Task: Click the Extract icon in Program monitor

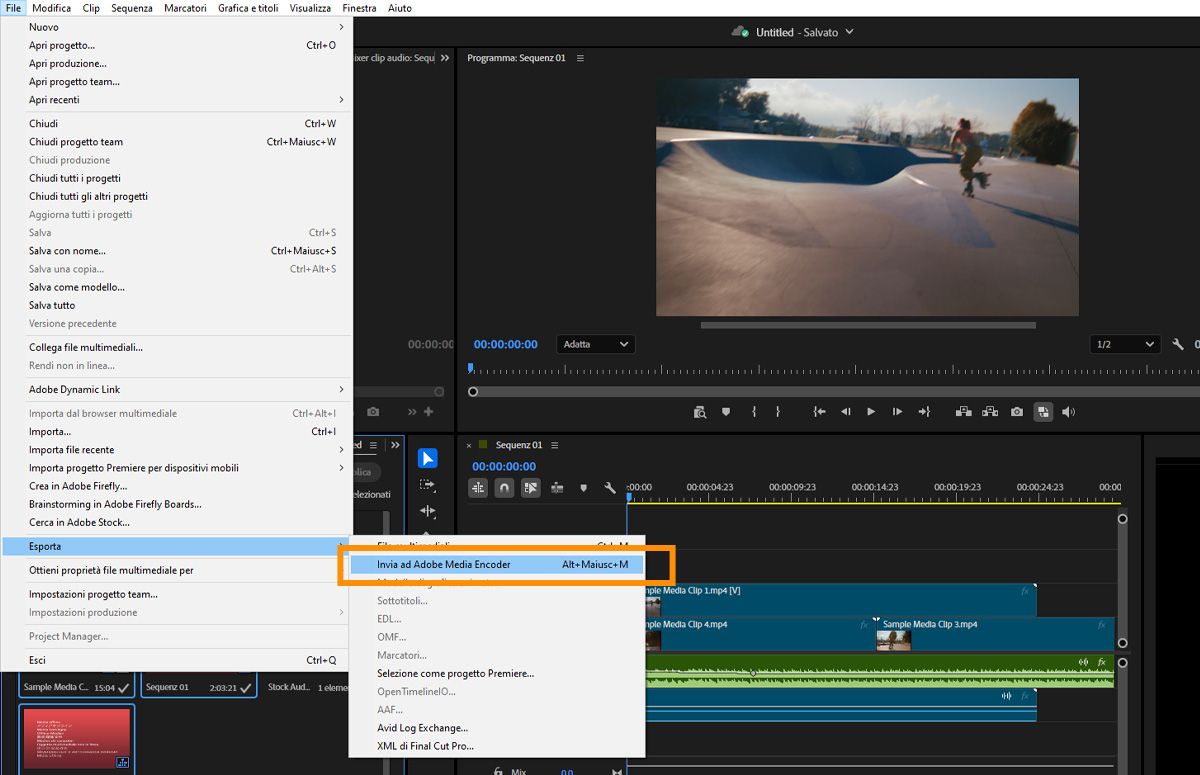Action: click(990, 412)
